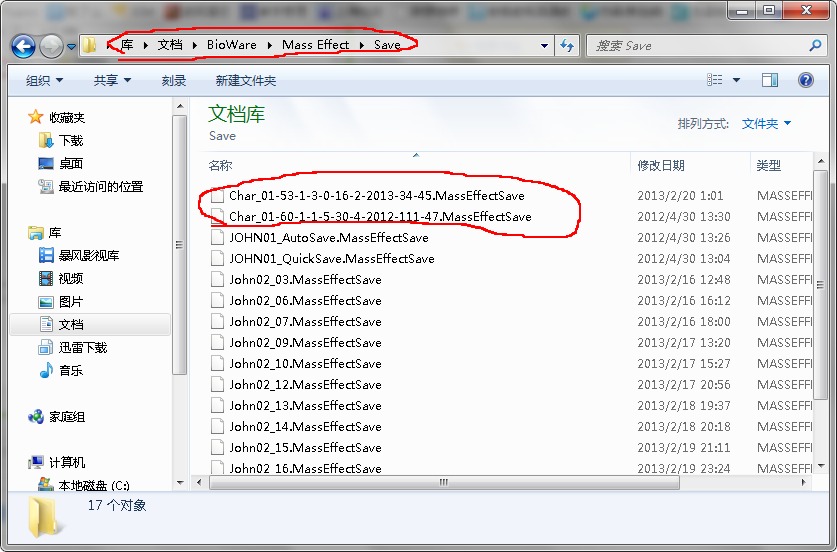Sort by the 修改日期 column header
837x552 pixels.
click(661, 165)
